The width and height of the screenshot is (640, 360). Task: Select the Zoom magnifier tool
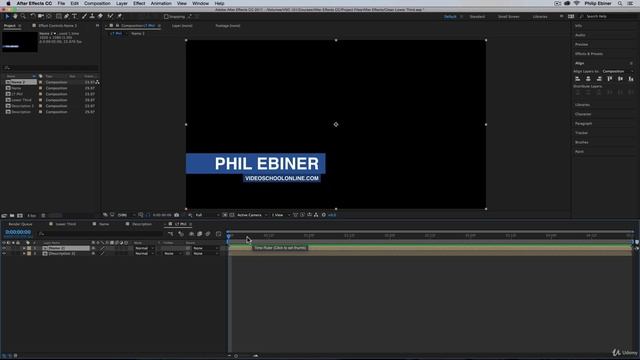[x=23, y=16]
